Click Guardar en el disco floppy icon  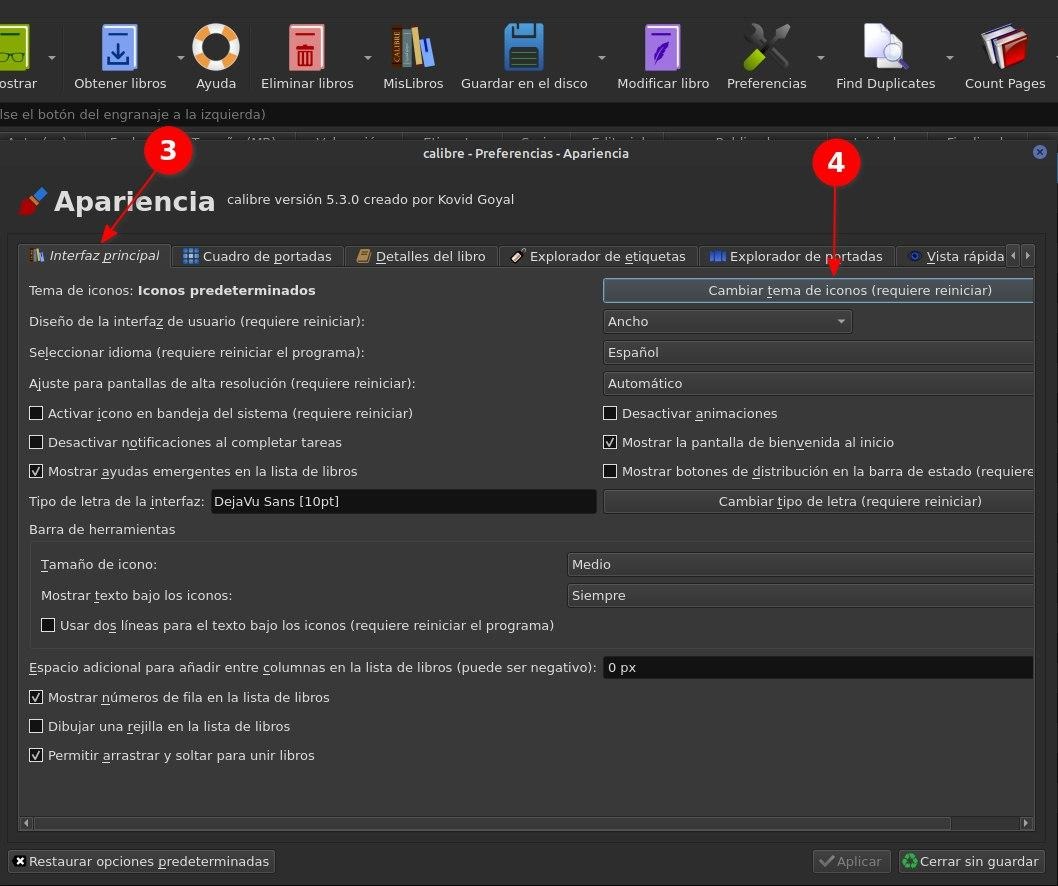(524, 48)
